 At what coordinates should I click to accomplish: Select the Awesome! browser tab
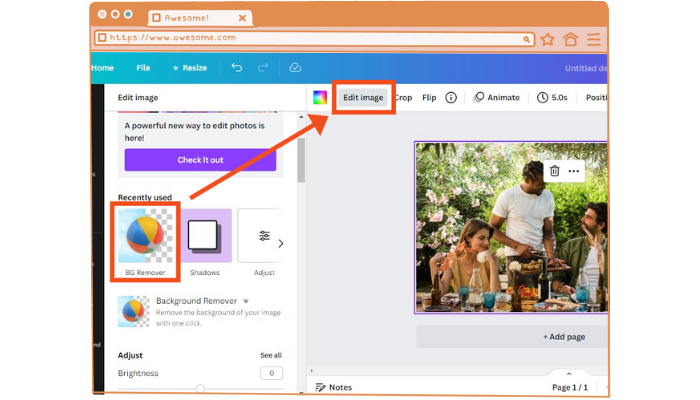(x=200, y=18)
